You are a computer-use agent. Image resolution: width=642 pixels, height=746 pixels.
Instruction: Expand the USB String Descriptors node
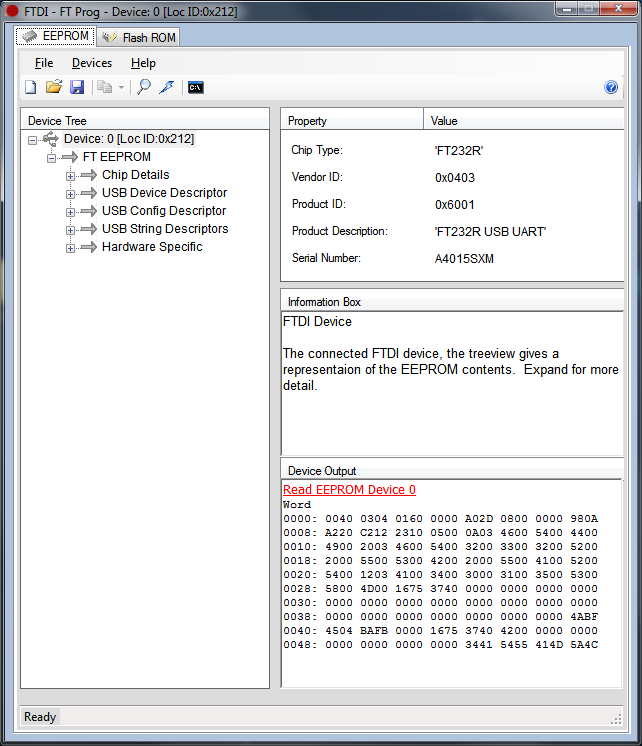tap(70, 230)
